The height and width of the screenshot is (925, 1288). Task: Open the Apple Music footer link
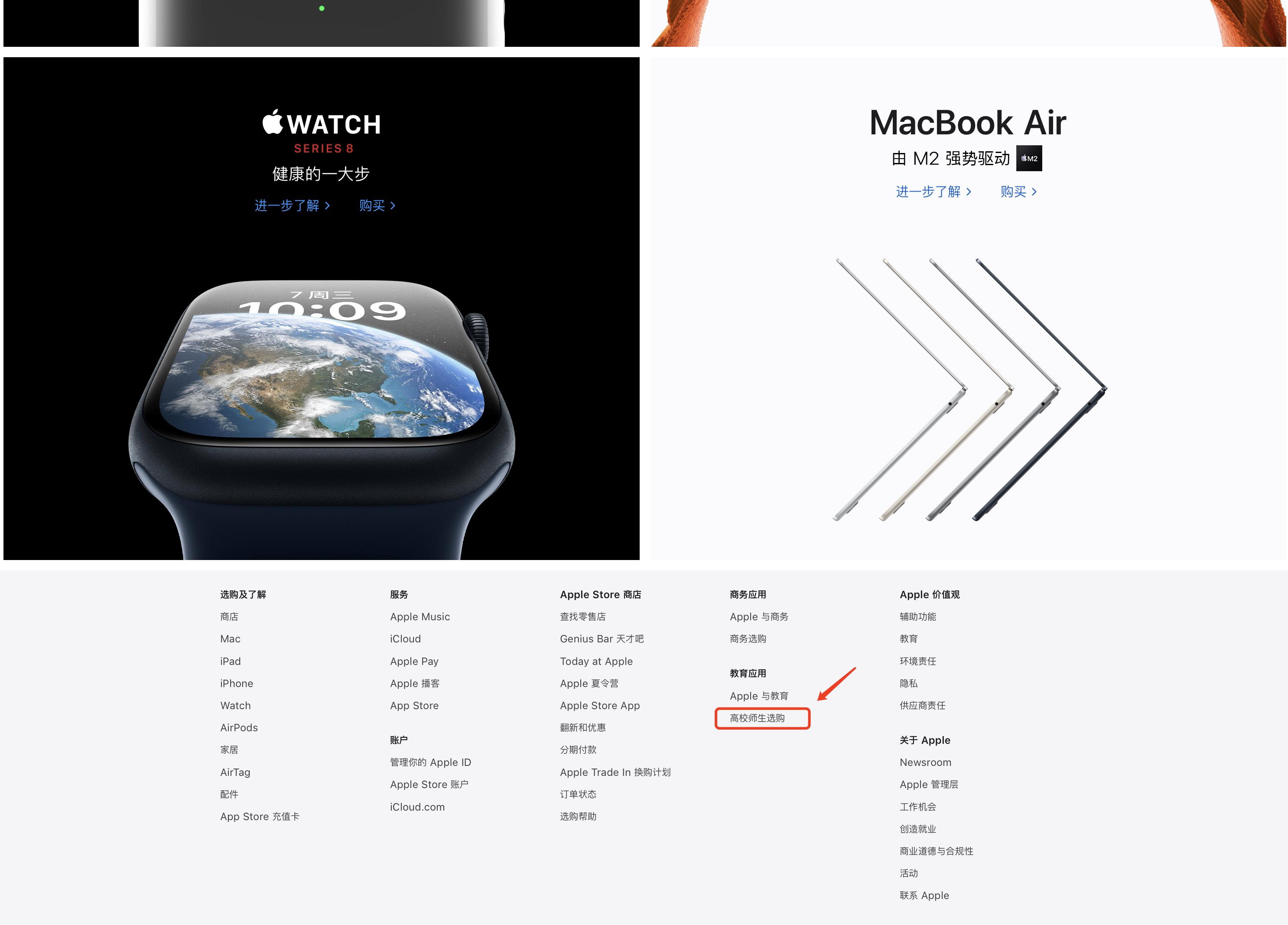tap(420, 617)
